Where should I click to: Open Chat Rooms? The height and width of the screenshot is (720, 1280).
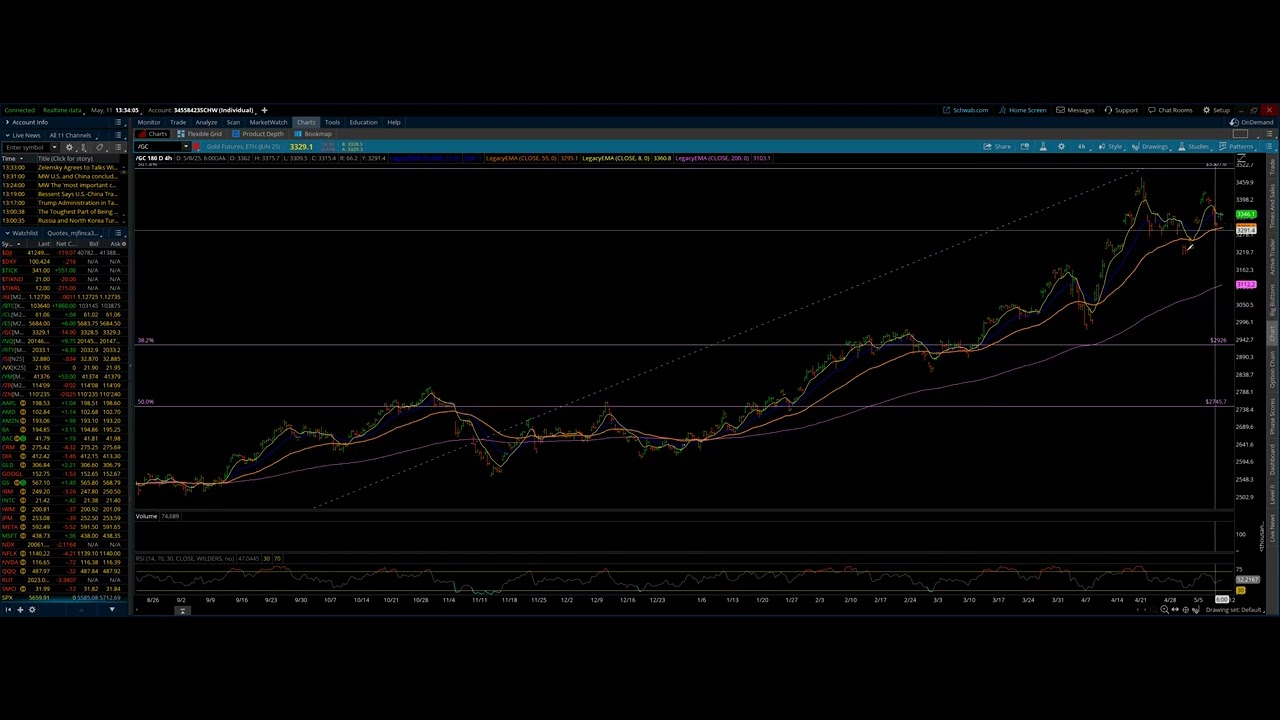1170,110
